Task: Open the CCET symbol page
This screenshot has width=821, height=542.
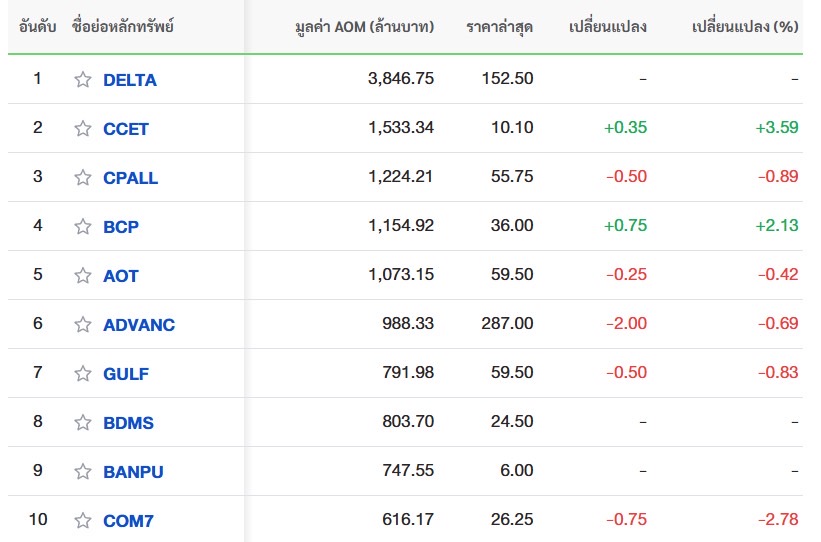Action: pyautogui.click(x=126, y=129)
